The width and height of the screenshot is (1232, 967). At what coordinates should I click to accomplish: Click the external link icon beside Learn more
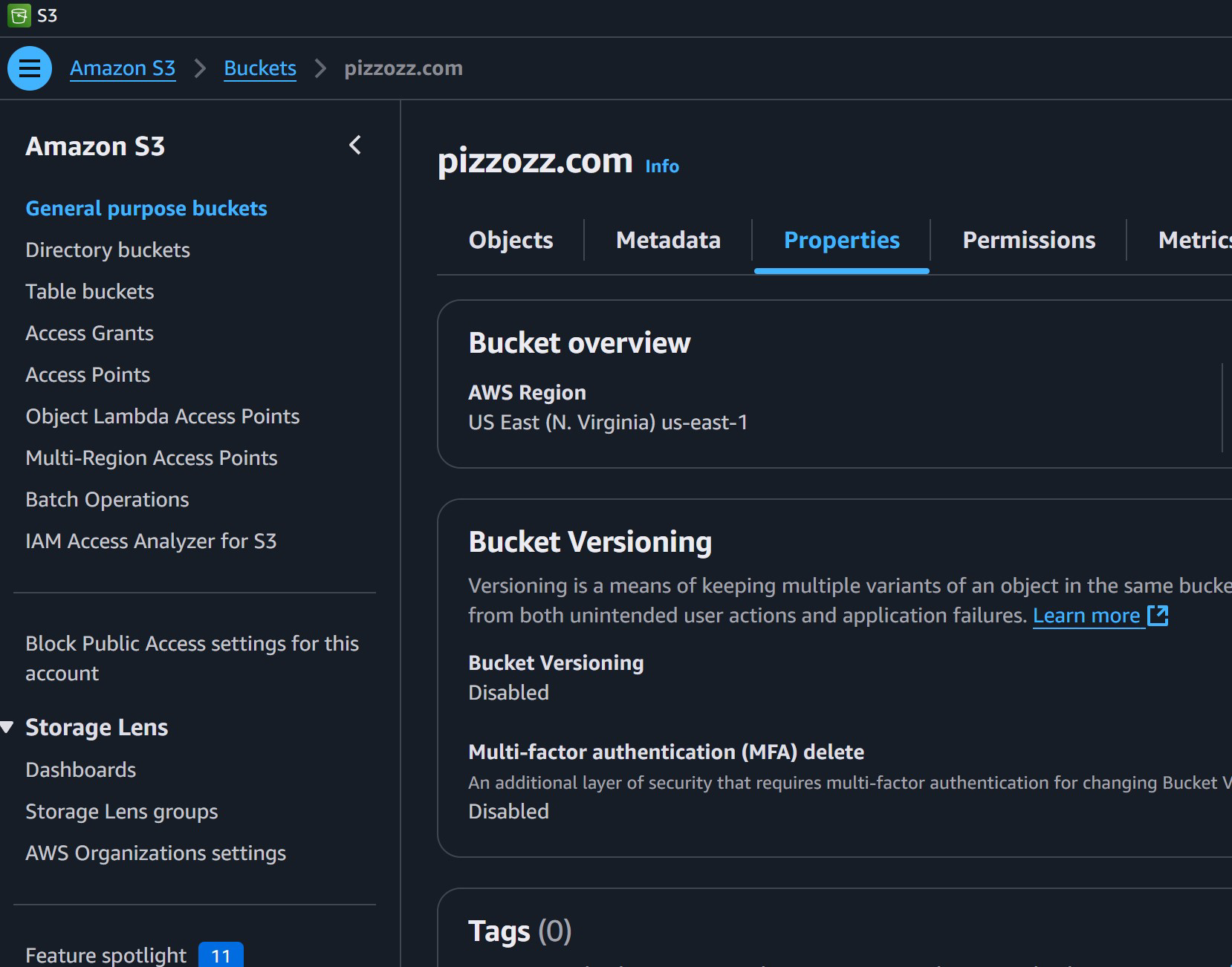click(1158, 616)
